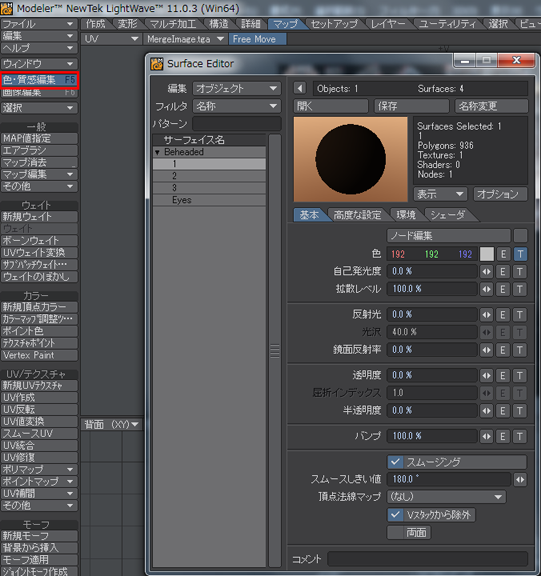Open the 作成 main tab
This screenshot has height=576, width=541.
(x=95, y=24)
